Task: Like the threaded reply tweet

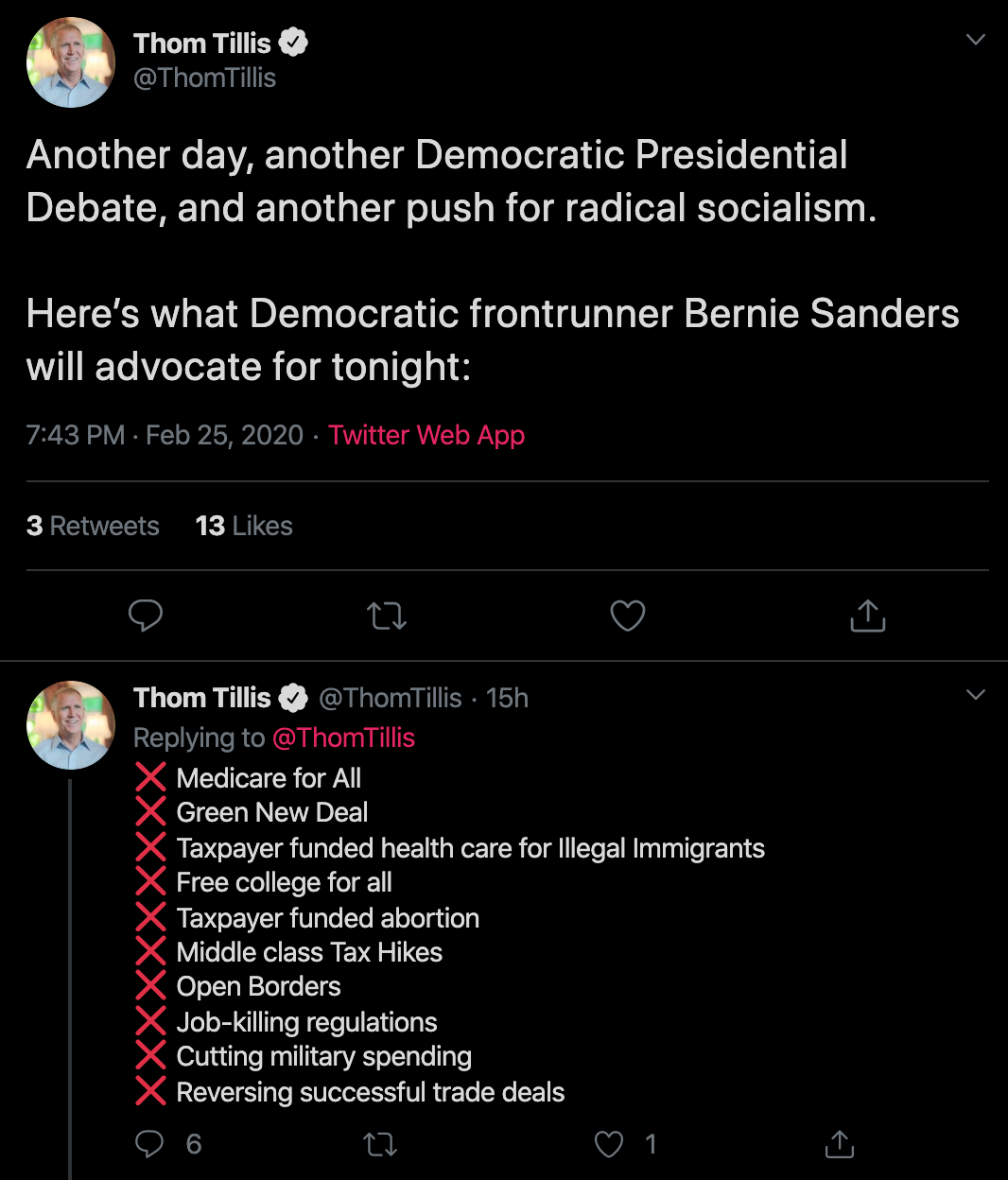Action: coord(609,1144)
